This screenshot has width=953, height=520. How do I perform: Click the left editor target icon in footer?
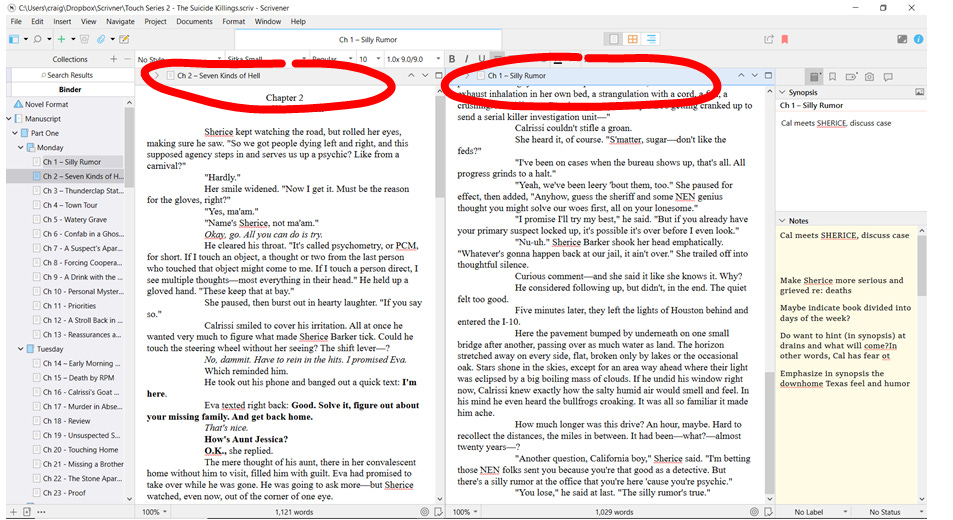424,512
